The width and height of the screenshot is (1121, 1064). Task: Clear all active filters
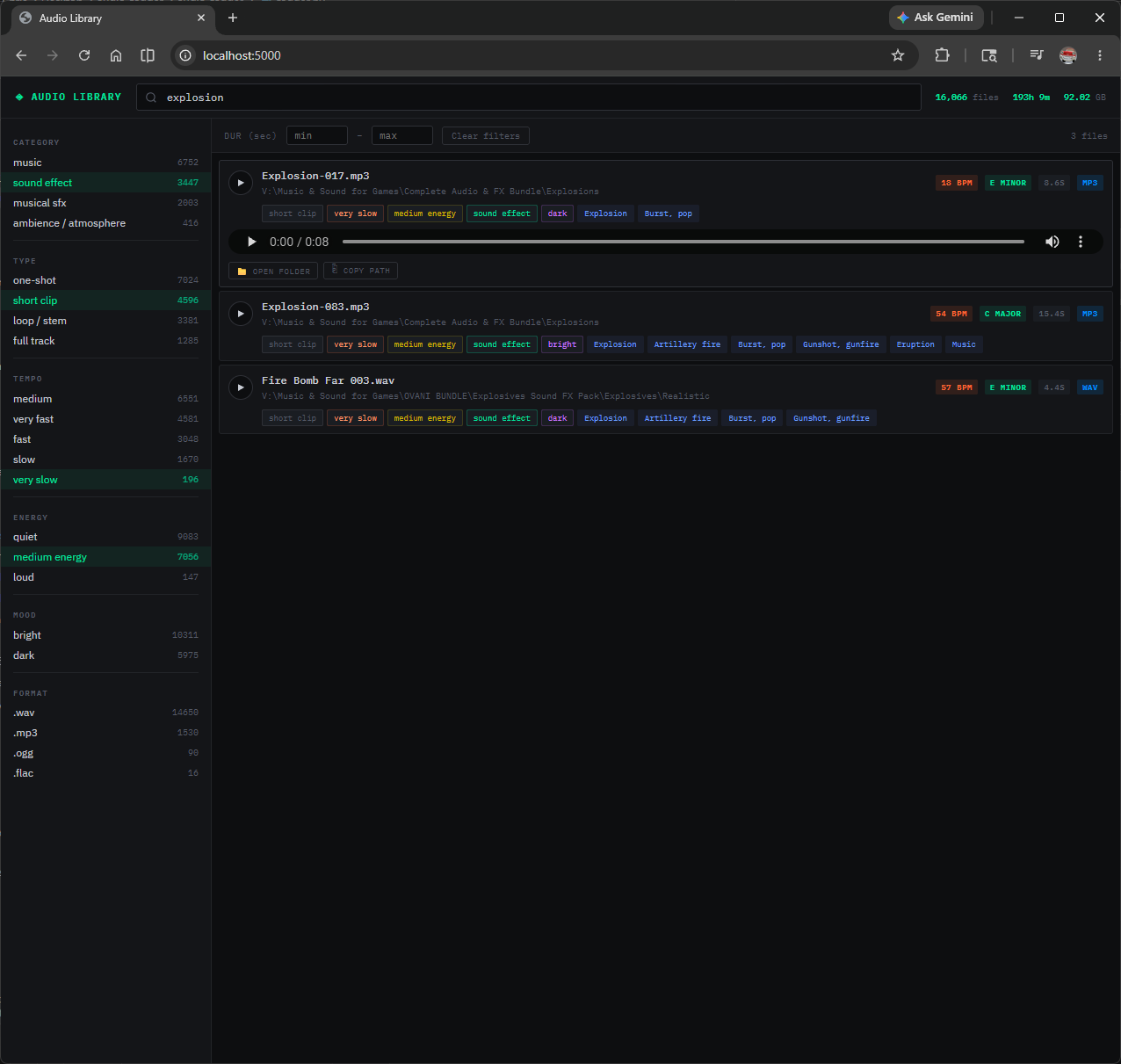pos(485,135)
